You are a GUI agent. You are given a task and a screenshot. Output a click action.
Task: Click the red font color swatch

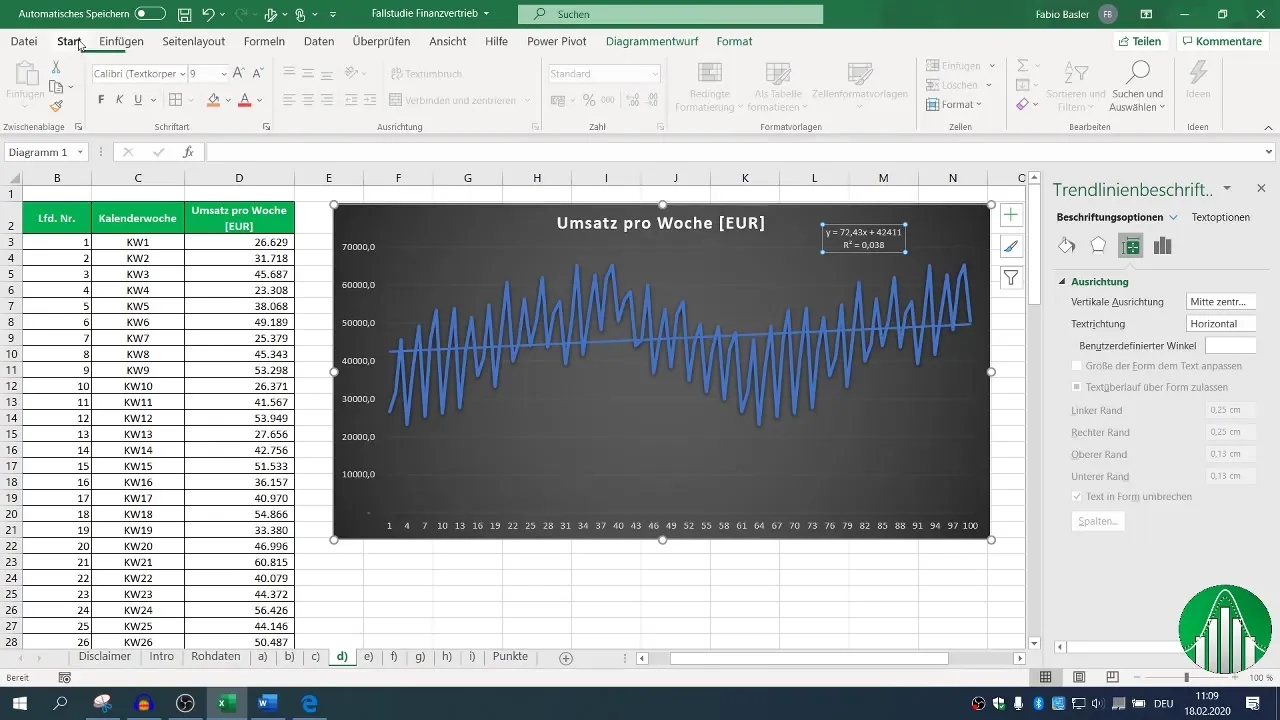pos(245,100)
